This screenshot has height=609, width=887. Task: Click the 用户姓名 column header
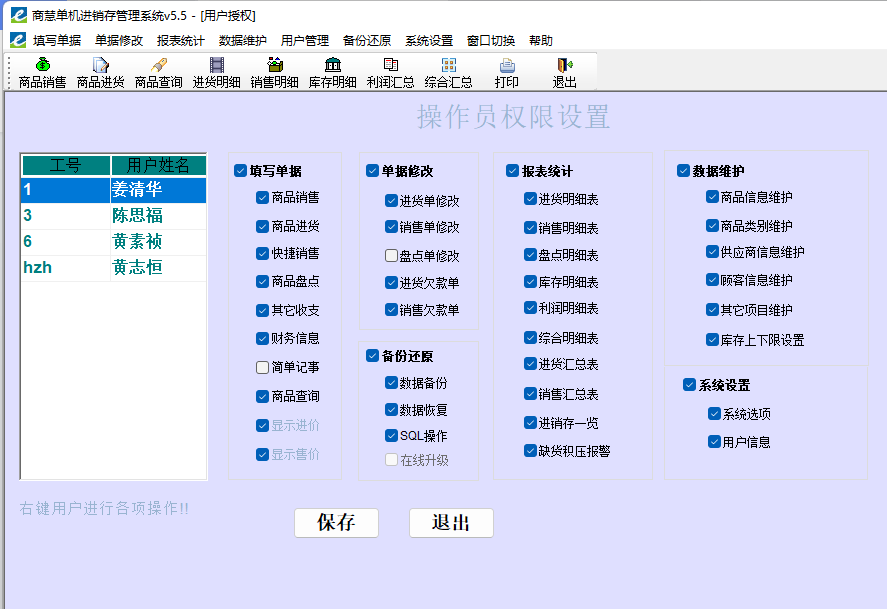158,165
